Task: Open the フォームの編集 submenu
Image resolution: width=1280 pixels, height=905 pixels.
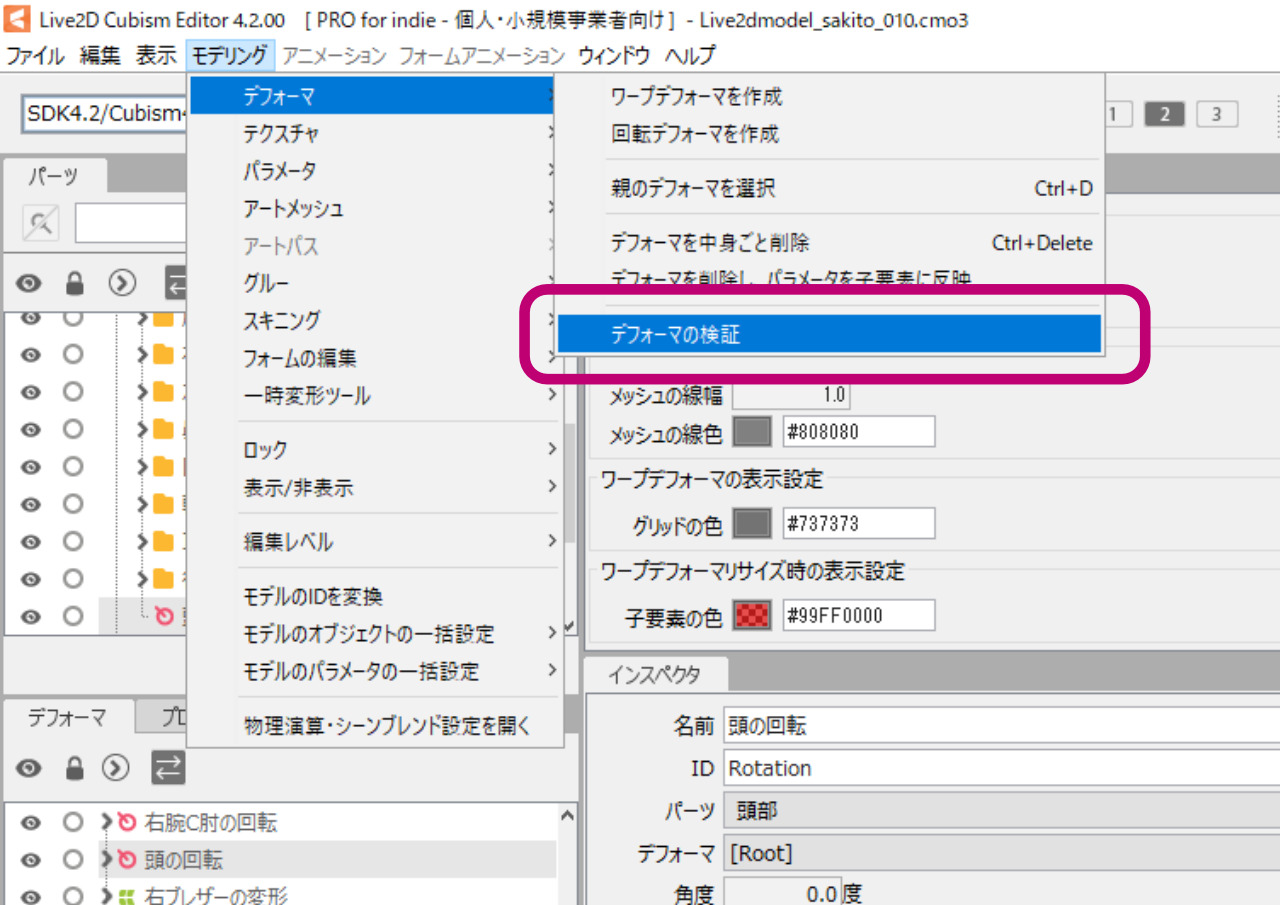Action: point(375,358)
